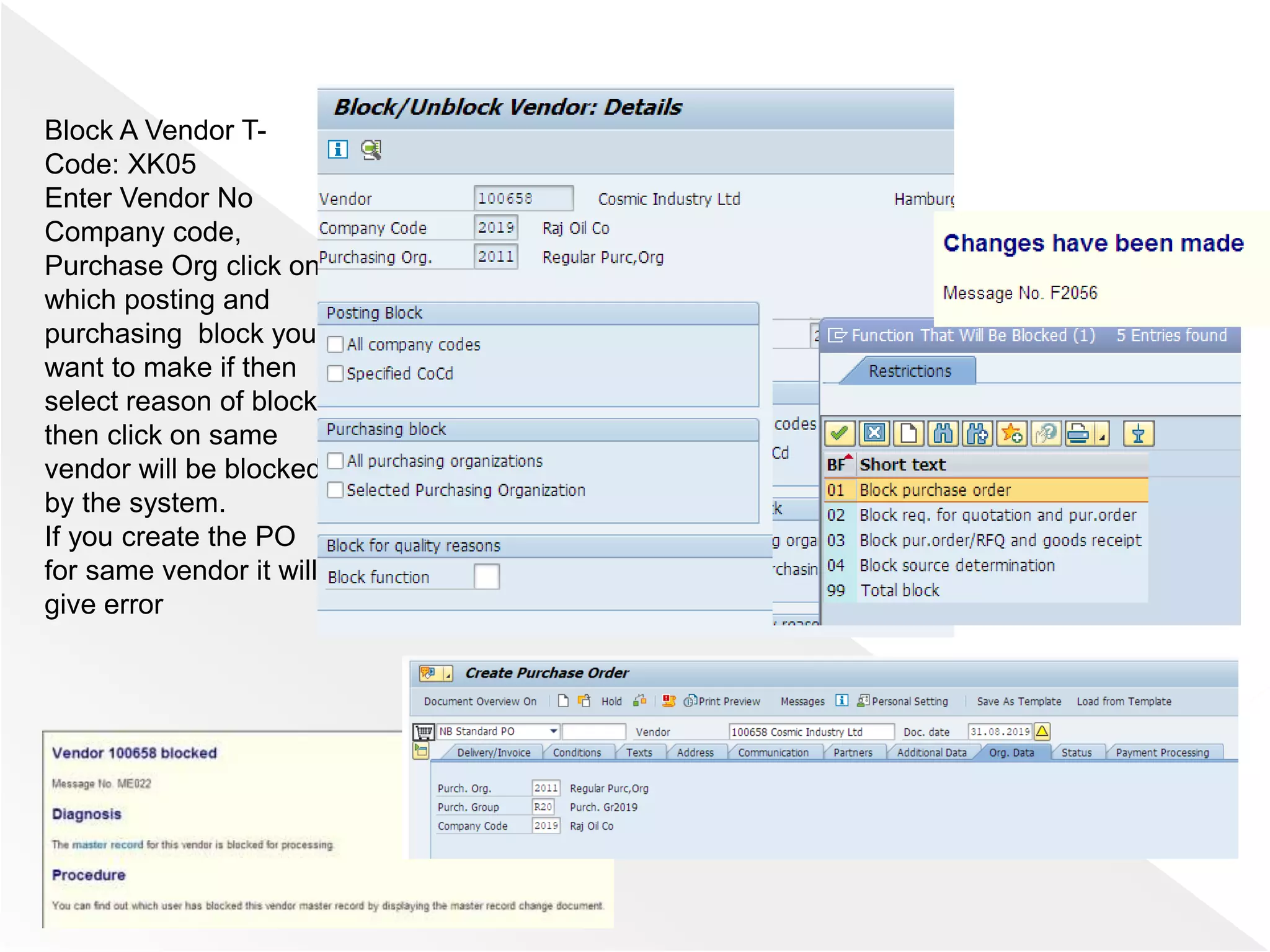1270x952 pixels.
Task: Click Document Overview On button
Action: click(x=480, y=701)
